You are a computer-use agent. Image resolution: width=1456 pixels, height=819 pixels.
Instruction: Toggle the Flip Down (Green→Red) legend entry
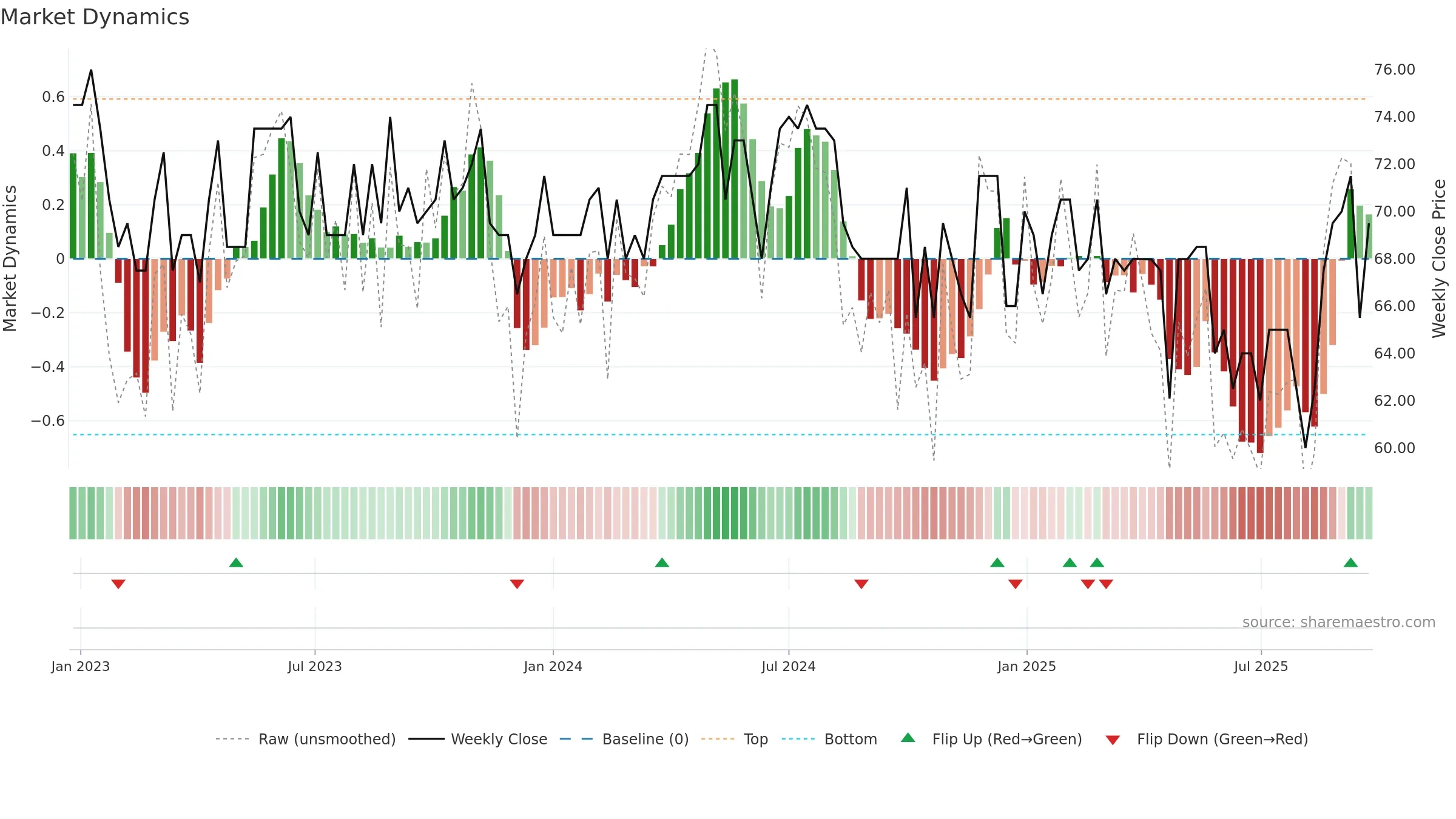[x=1207, y=739]
